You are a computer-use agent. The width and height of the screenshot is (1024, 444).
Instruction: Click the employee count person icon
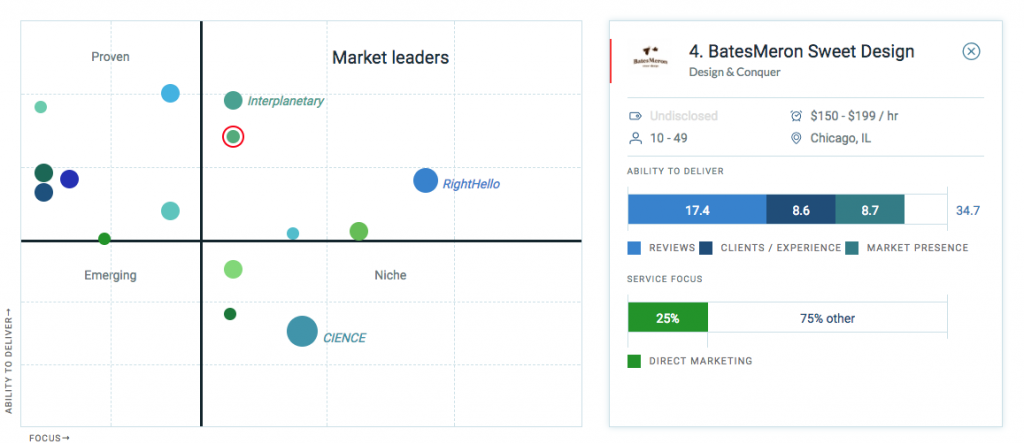634,138
